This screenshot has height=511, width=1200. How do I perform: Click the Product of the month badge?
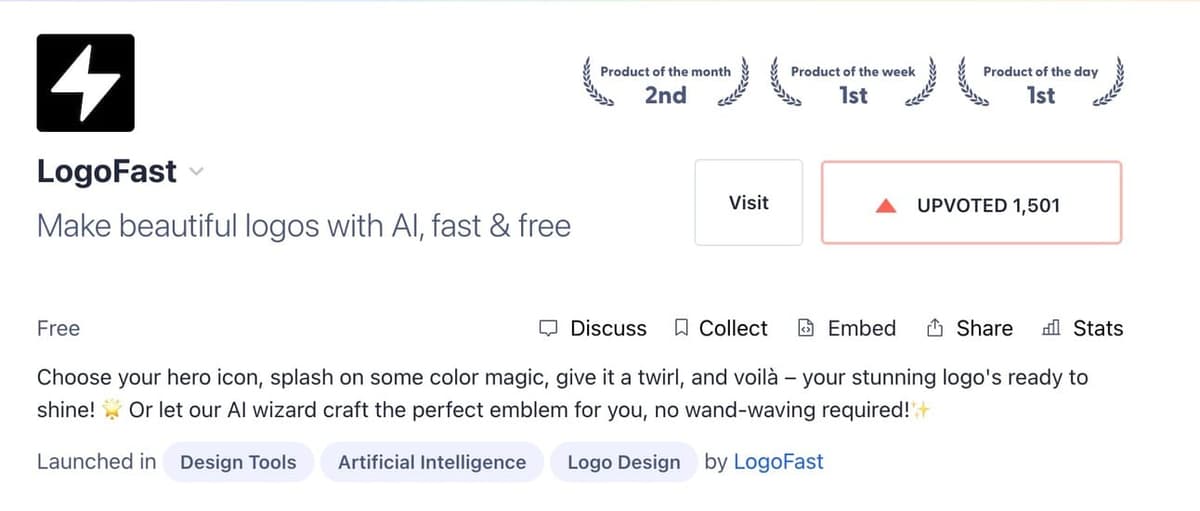click(x=665, y=84)
